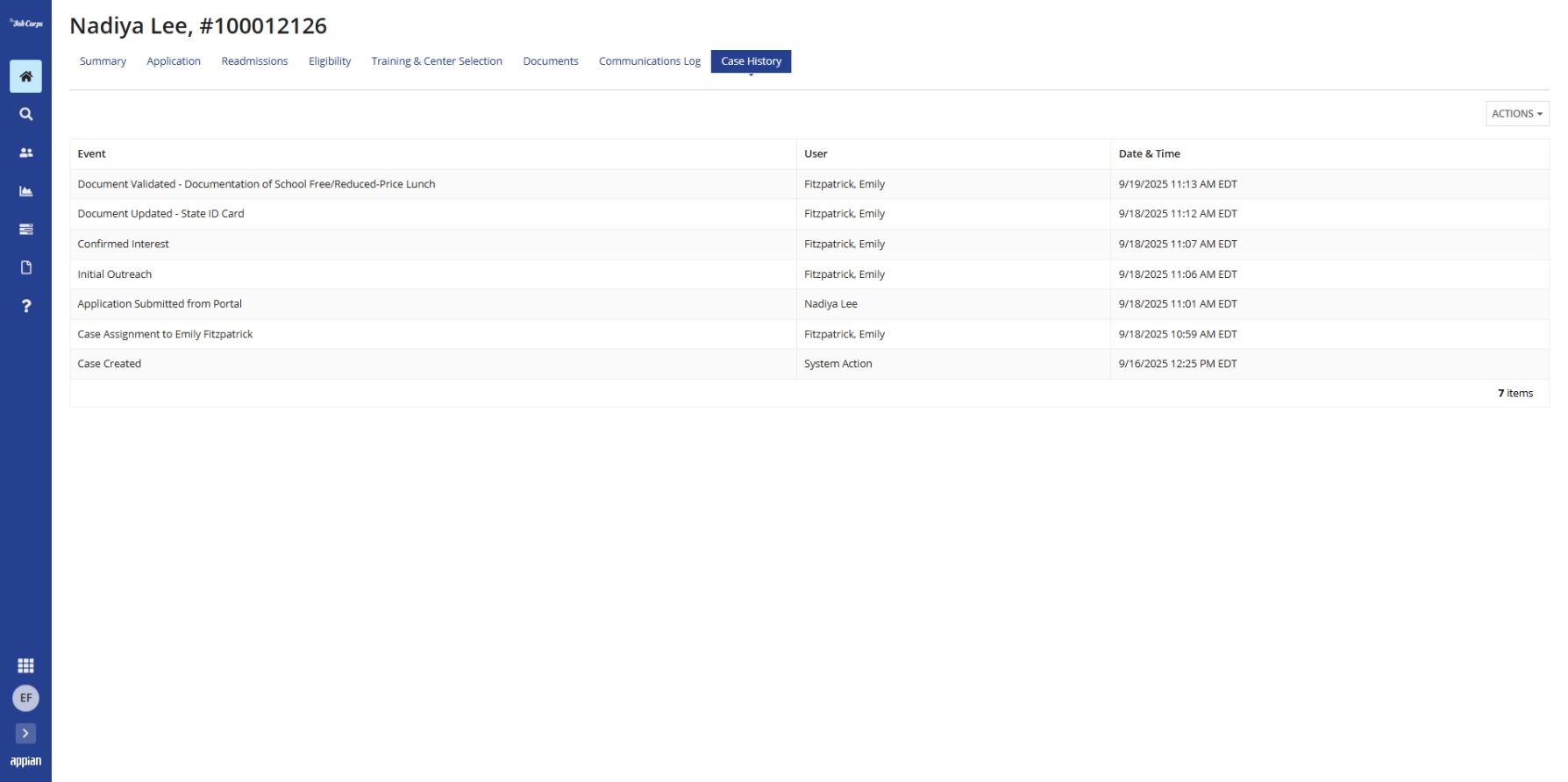The image size is (1568, 782).
Task: Select the Confirmed Interest event
Action: coord(123,244)
